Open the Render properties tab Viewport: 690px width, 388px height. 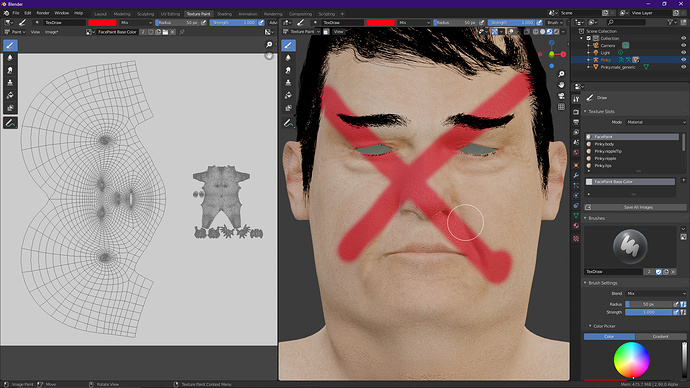576,112
